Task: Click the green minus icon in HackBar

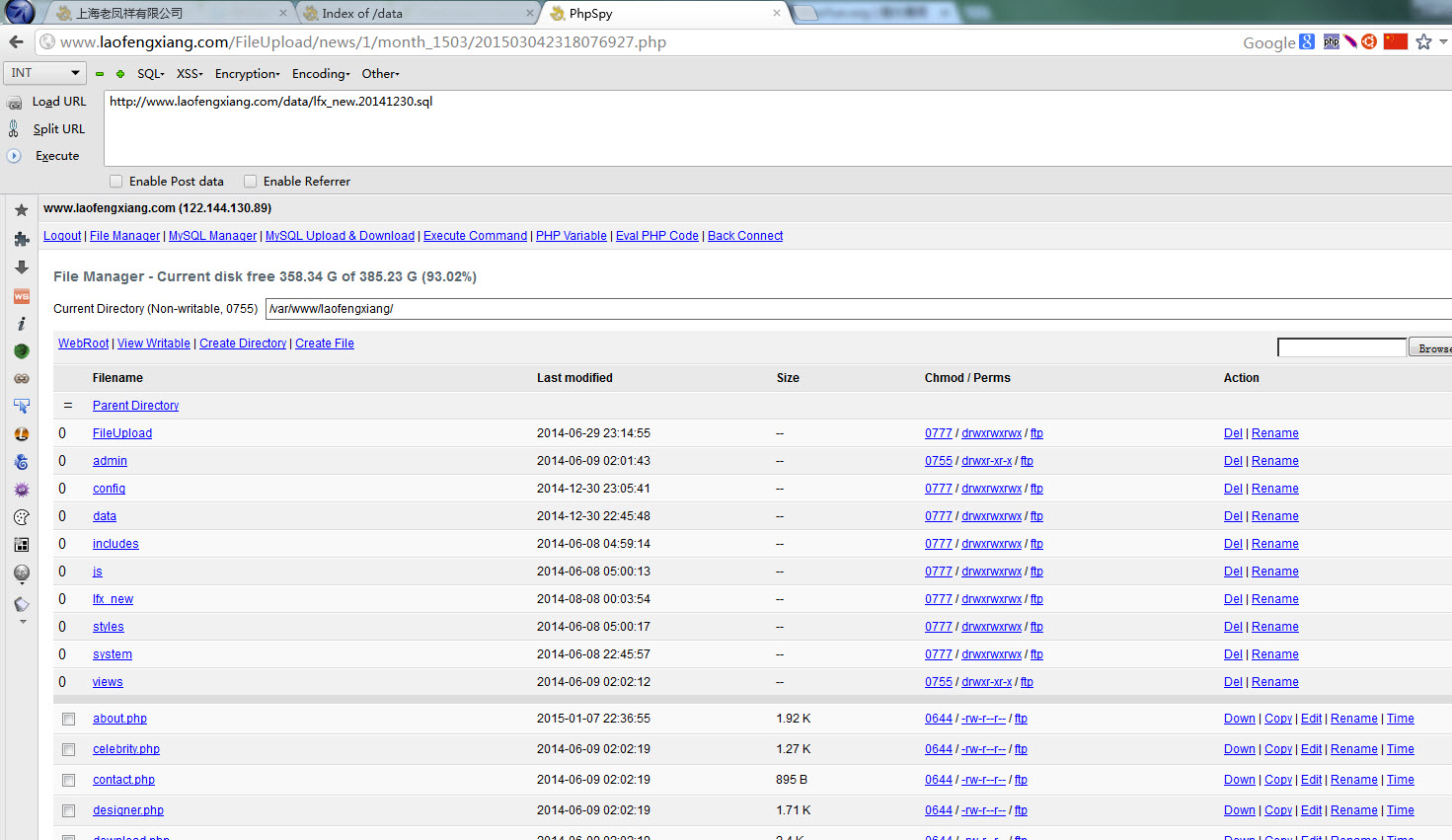Action: (x=100, y=74)
